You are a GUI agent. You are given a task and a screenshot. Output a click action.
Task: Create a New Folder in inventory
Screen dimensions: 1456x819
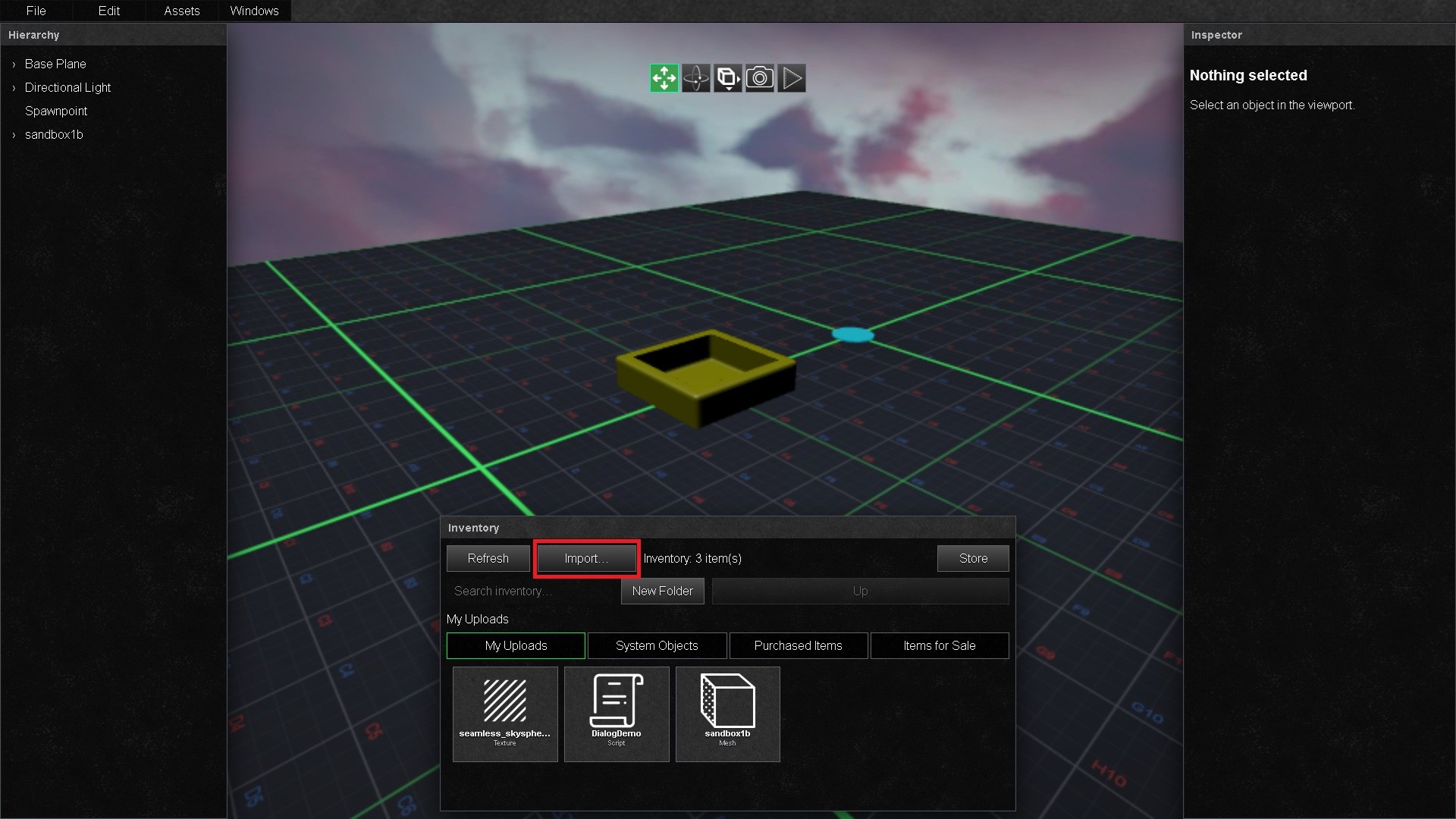663,591
